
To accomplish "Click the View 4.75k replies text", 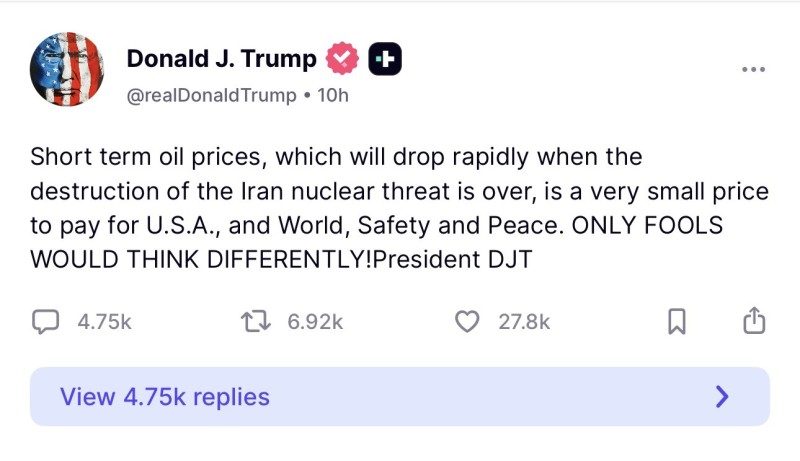I will (x=165, y=397).
